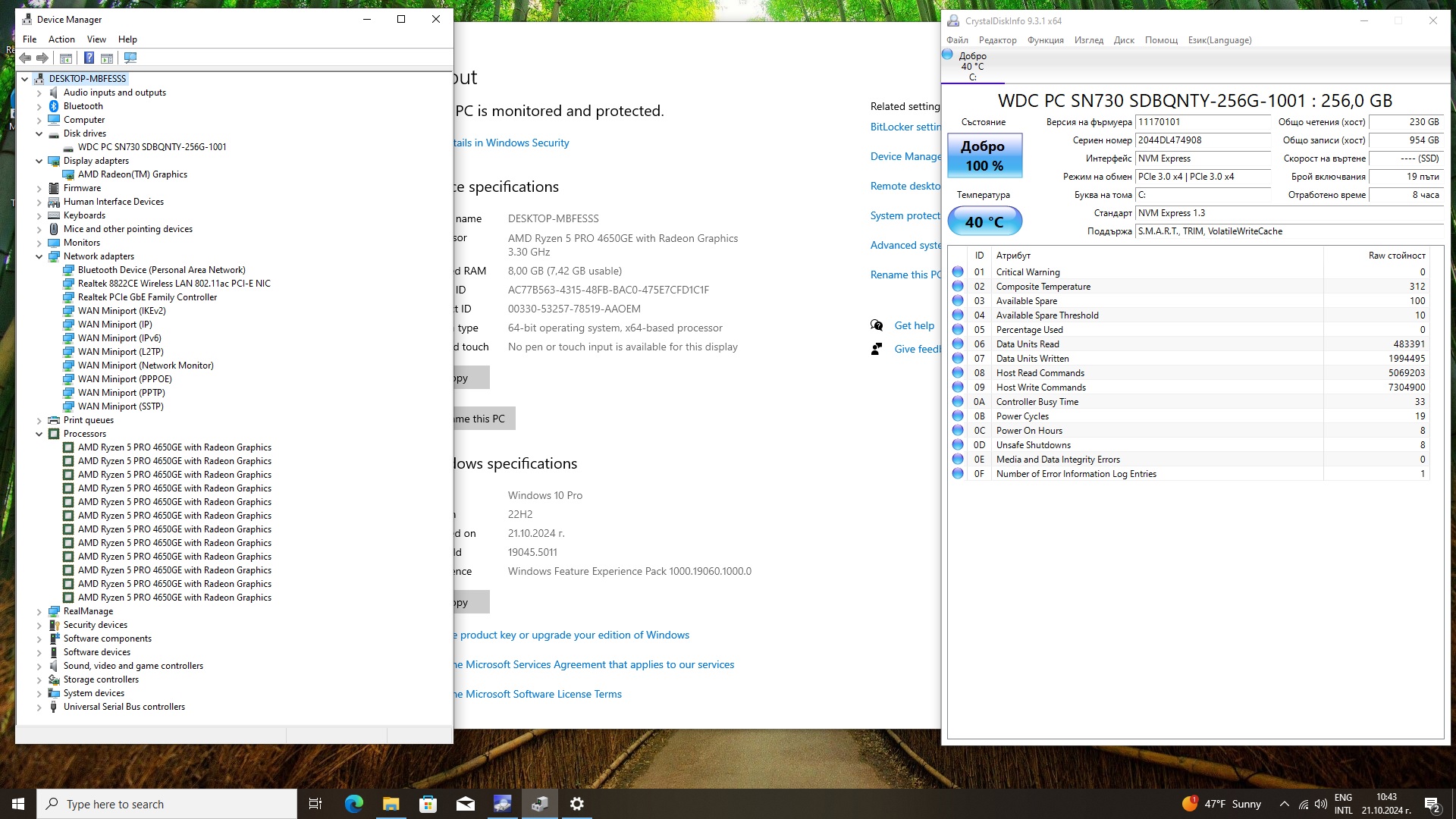Select WAN Miniport (PPTP) tree item
The width and height of the screenshot is (1456, 819).
tap(121, 393)
